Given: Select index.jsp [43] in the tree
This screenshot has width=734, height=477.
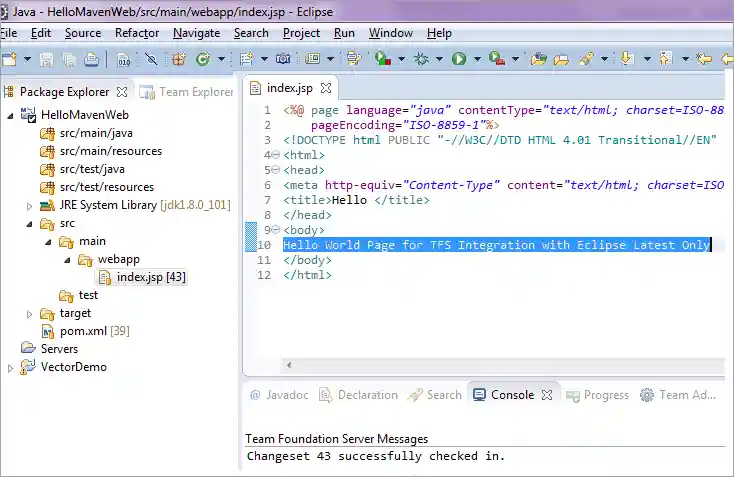Looking at the screenshot, I should [142, 278].
